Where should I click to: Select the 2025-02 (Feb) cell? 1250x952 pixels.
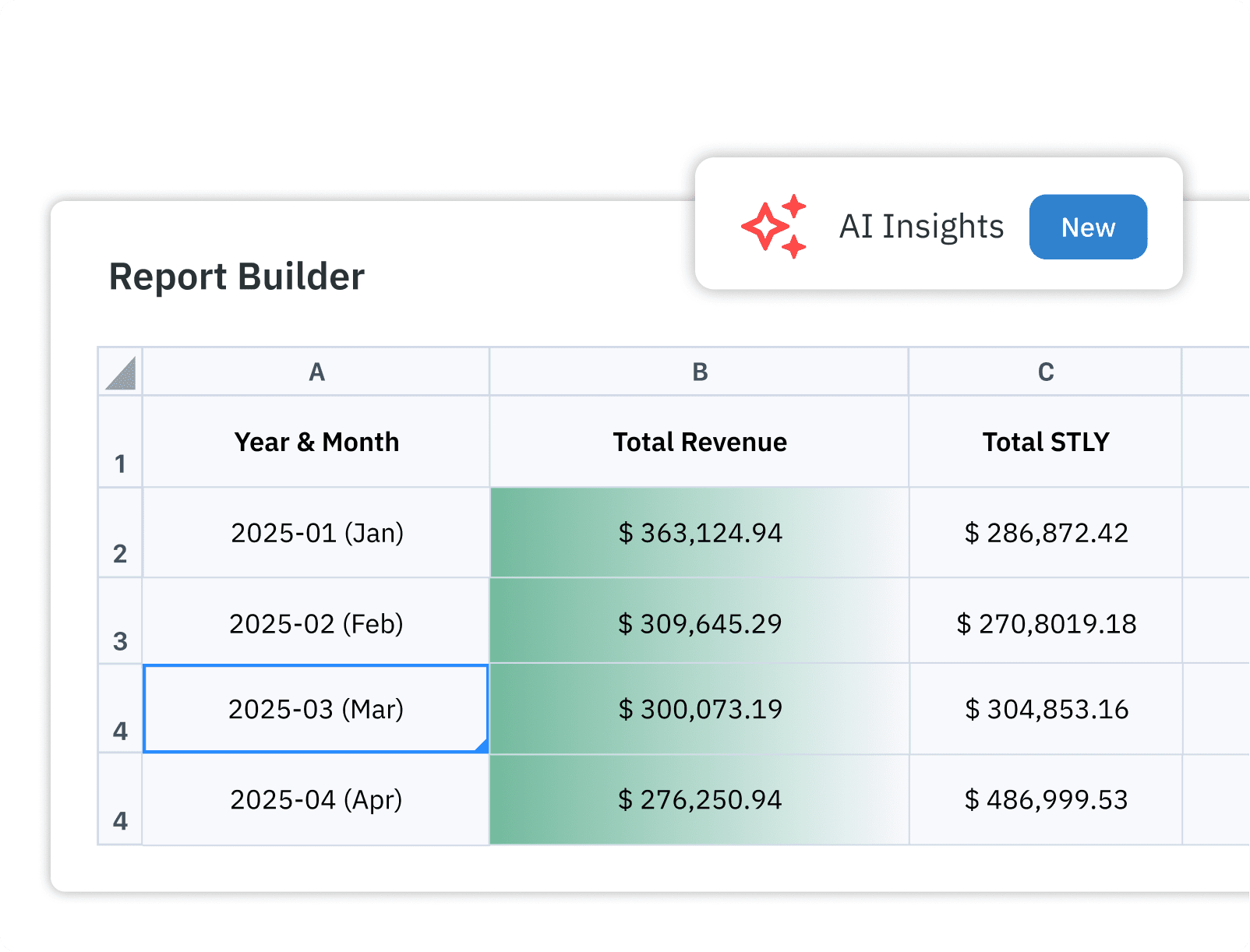pyautogui.click(x=316, y=624)
